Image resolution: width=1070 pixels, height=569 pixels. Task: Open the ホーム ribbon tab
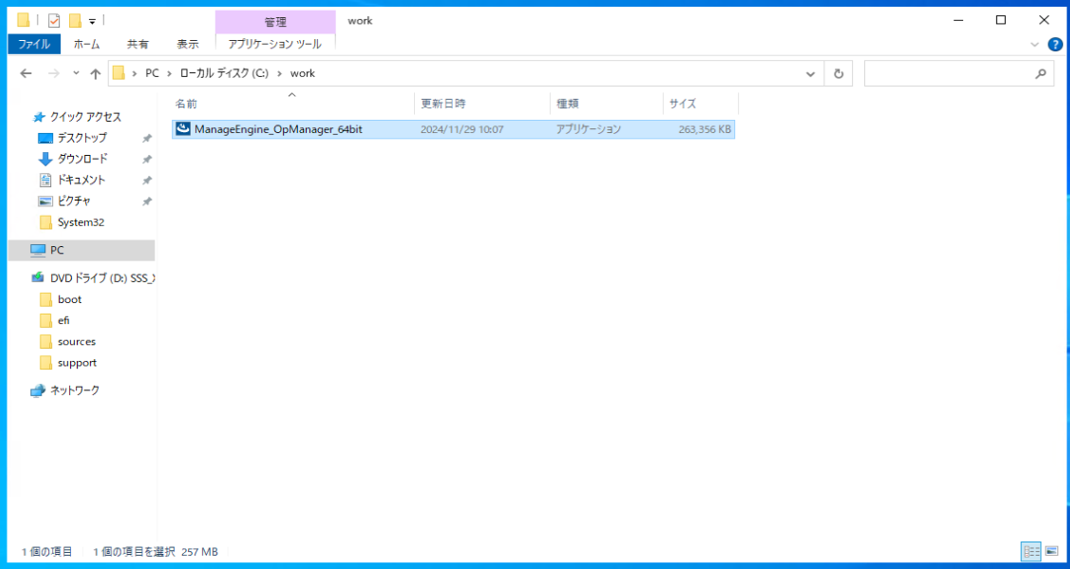point(87,44)
